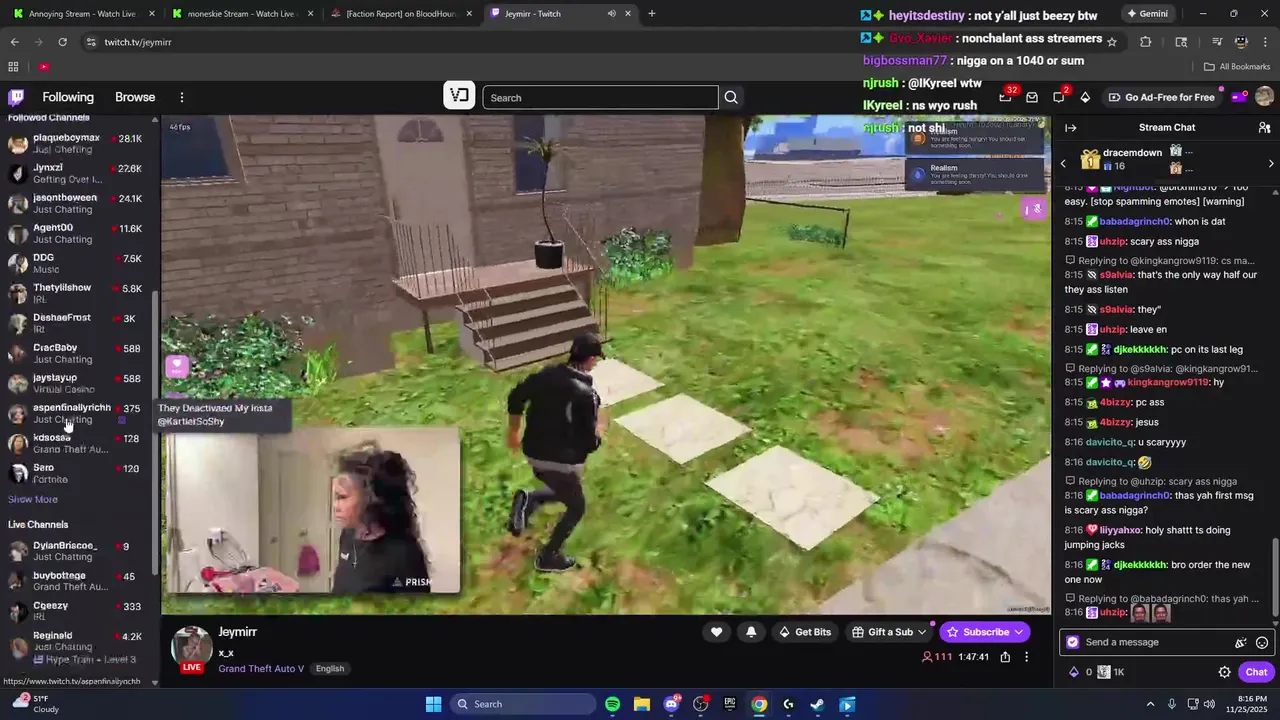This screenshot has width=1280, height=720.
Task: Open Agent00 channel in sidebar
Action: pyautogui.click(x=78, y=234)
